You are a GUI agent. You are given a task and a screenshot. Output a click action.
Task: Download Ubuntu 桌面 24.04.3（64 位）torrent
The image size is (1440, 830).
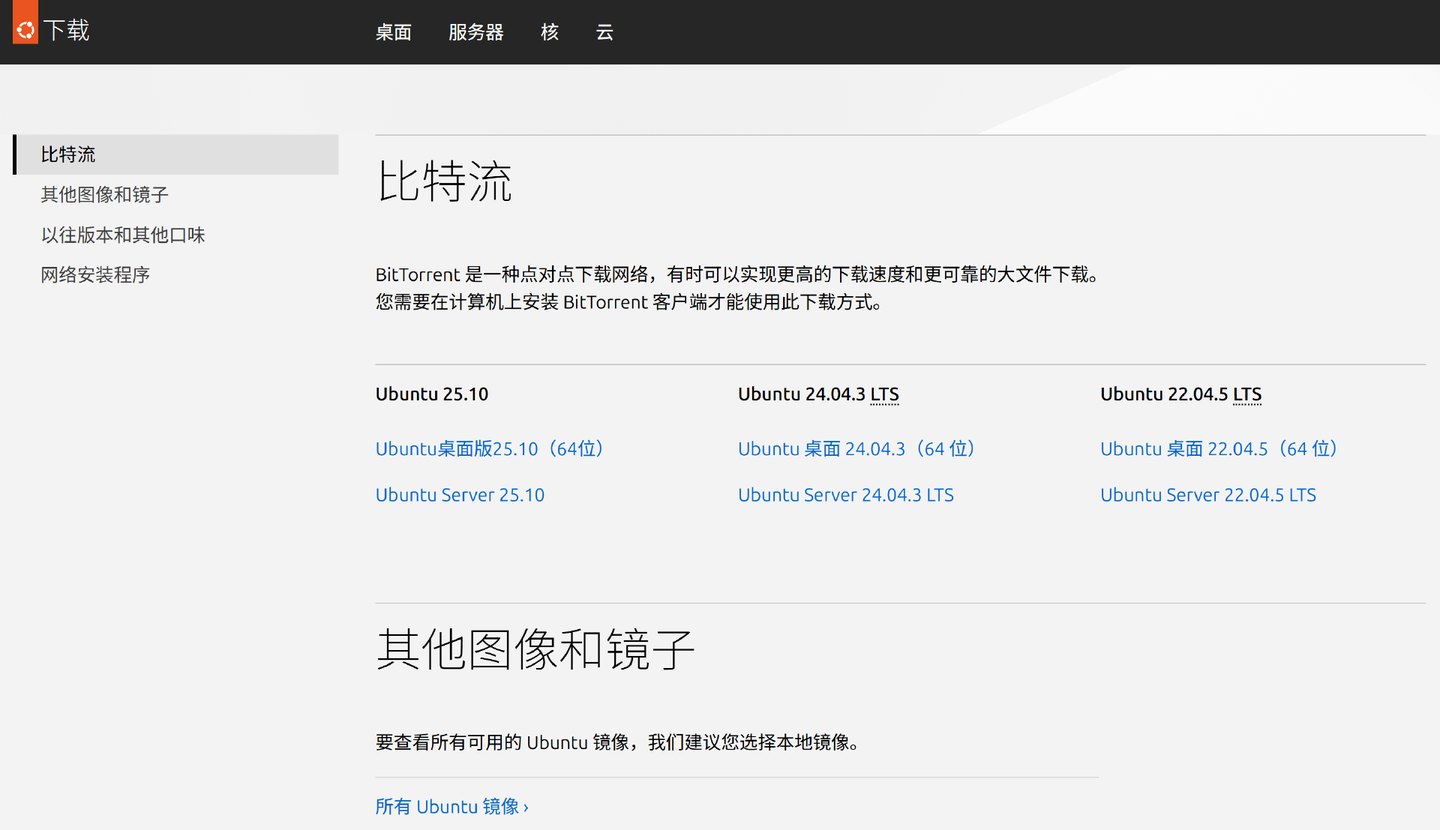coord(857,449)
